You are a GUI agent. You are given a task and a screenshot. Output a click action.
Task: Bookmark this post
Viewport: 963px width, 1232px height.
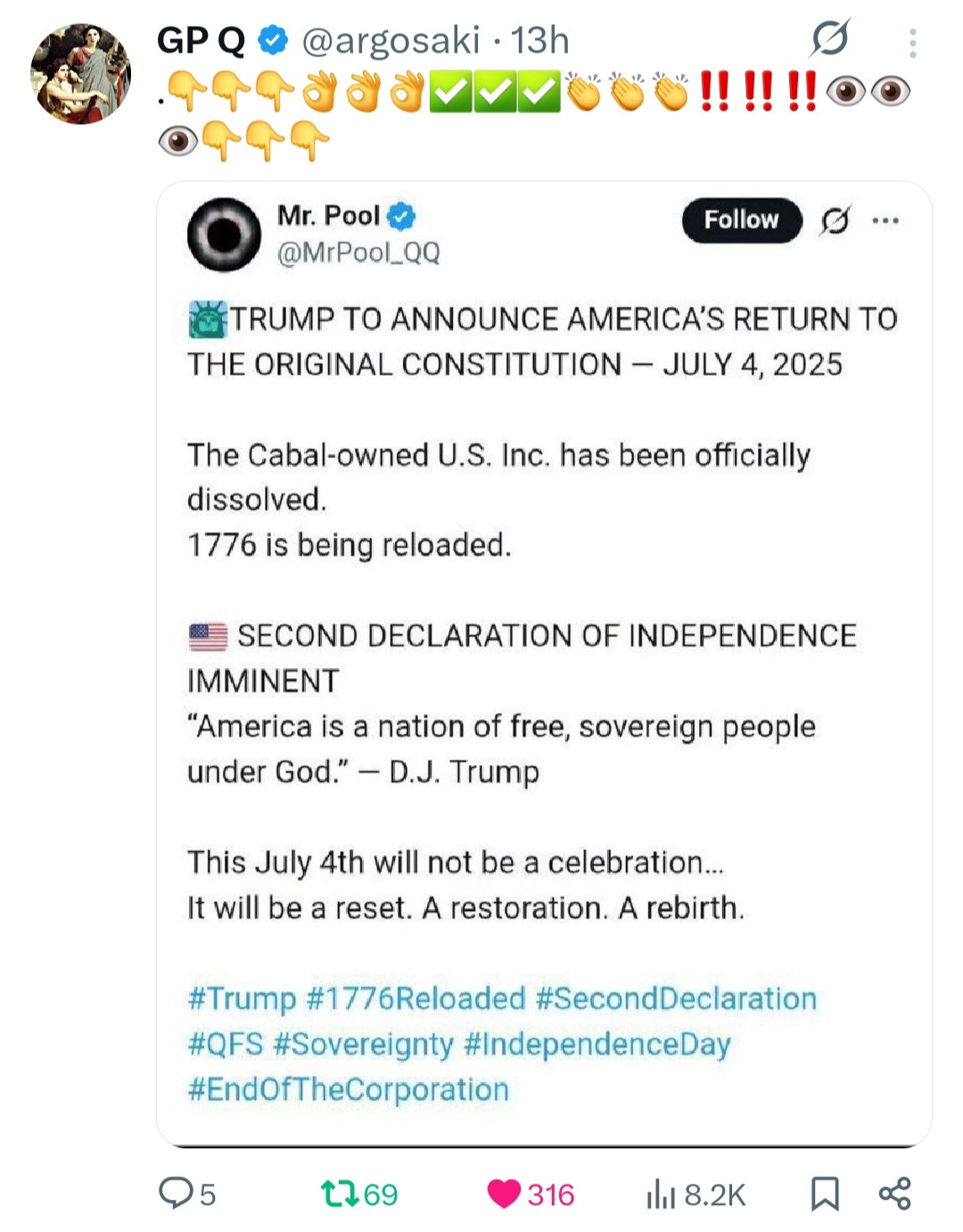pyautogui.click(x=825, y=1194)
